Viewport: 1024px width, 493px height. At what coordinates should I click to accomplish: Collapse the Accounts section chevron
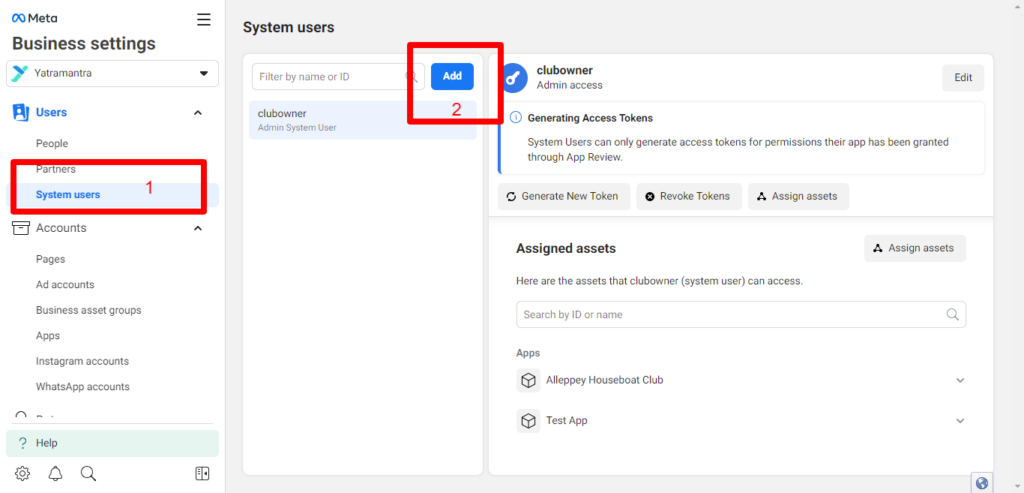pos(199,229)
